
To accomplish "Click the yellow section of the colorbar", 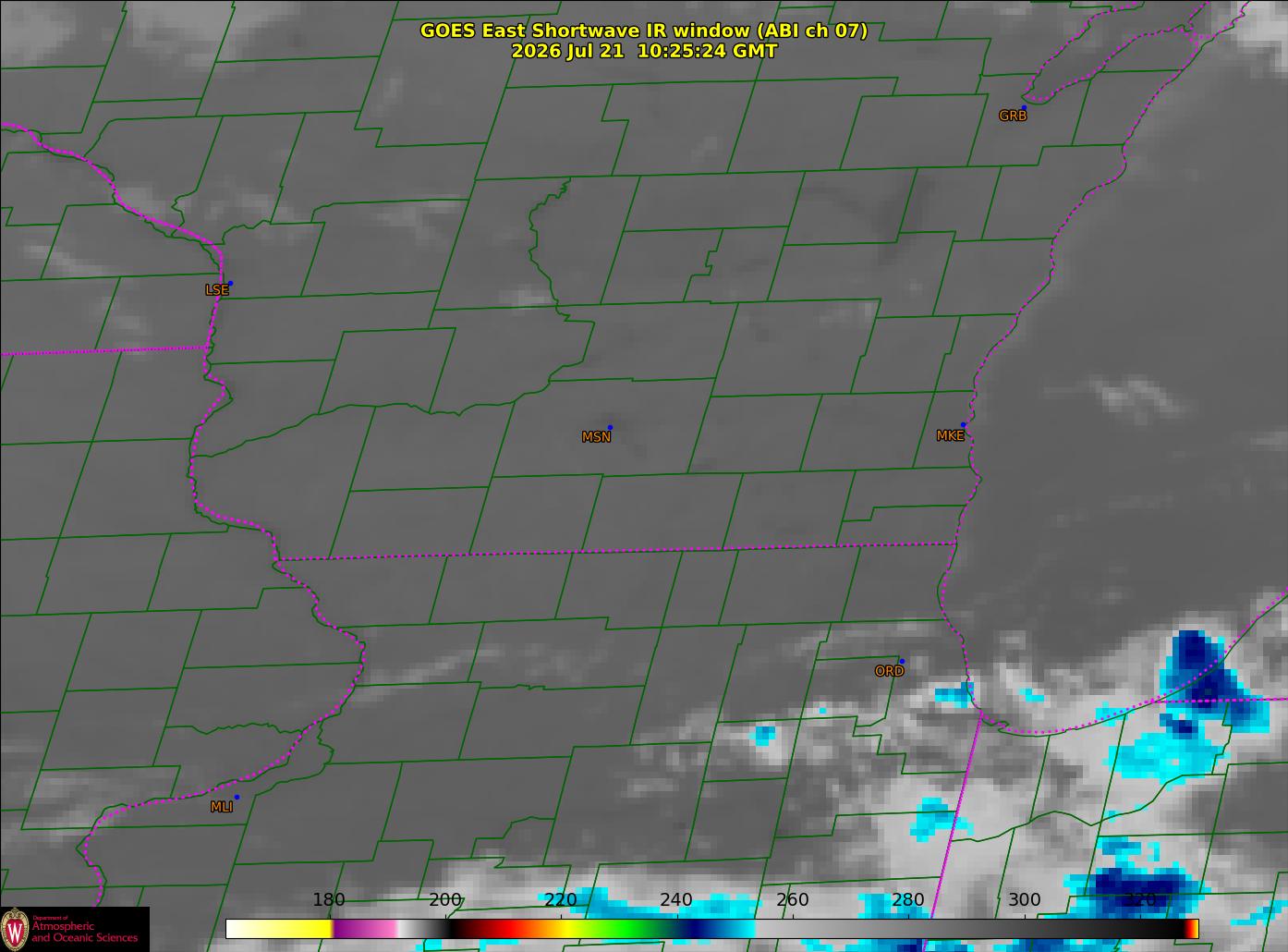I will click(x=279, y=929).
